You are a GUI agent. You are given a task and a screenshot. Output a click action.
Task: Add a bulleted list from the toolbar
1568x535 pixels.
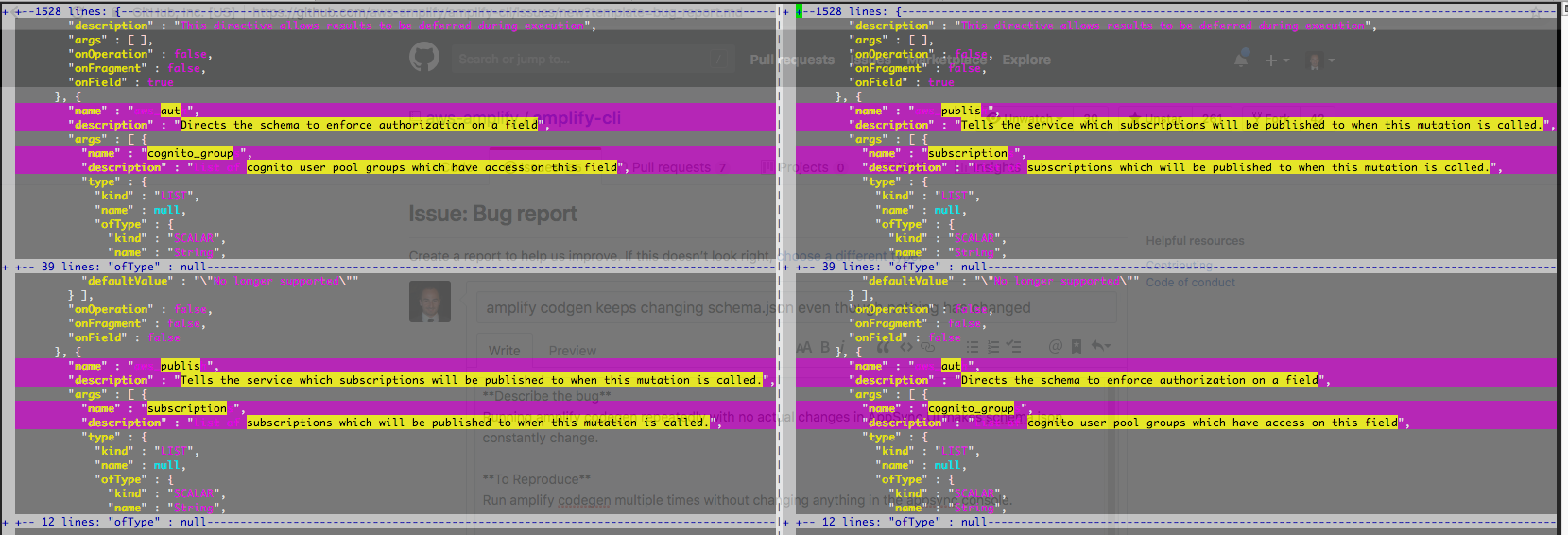(973, 347)
